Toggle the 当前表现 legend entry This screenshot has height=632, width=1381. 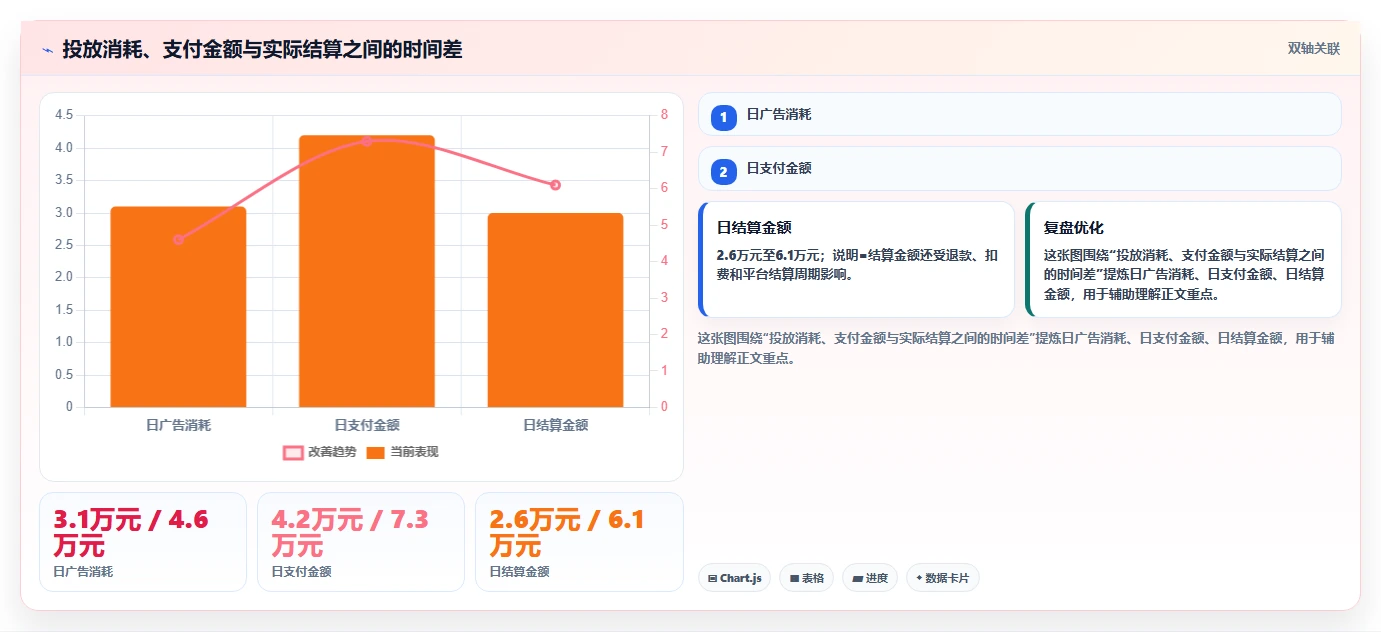point(402,452)
